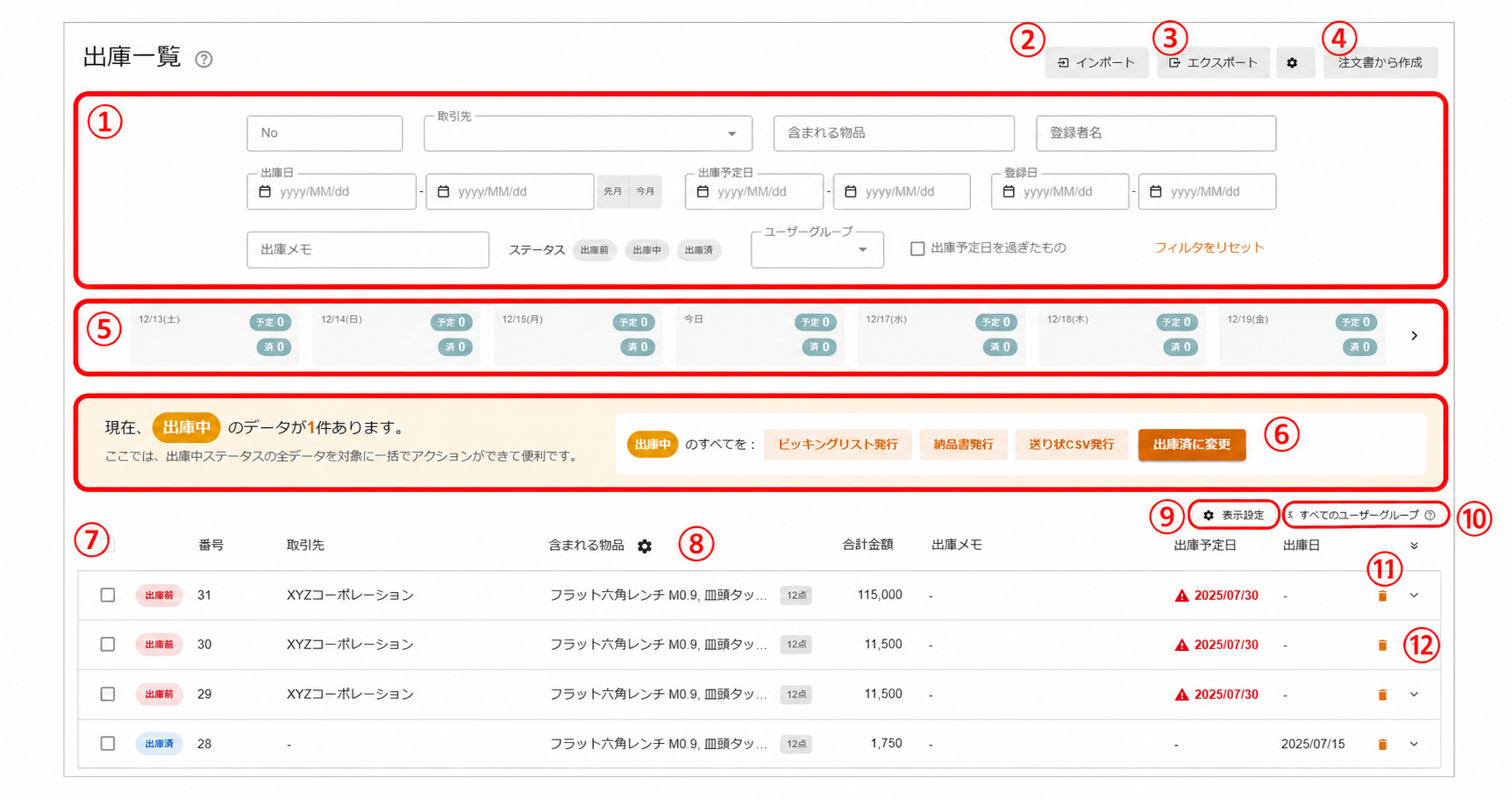Delete row 29 with its trash icon
This screenshot has width=1512, height=800.
coord(1382,695)
